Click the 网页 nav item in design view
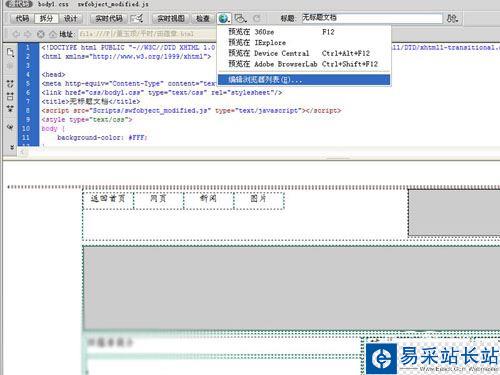This screenshot has width=500, height=375. click(158, 199)
